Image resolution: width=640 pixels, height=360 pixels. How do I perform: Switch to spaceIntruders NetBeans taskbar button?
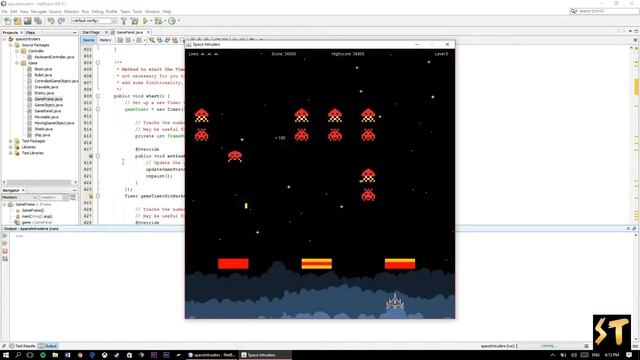pyautogui.click(x=211, y=355)
